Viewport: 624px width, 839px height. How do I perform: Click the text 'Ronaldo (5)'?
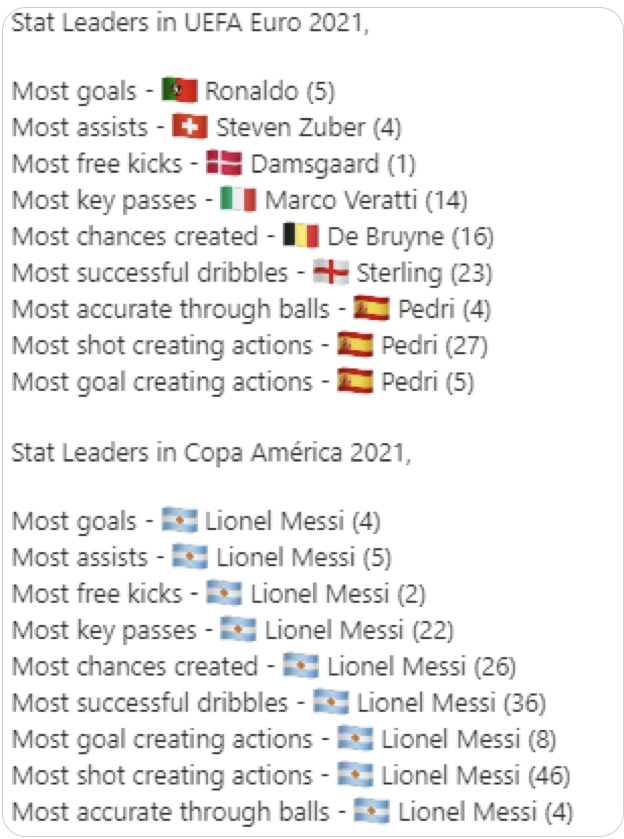click(x=270, y=91)
